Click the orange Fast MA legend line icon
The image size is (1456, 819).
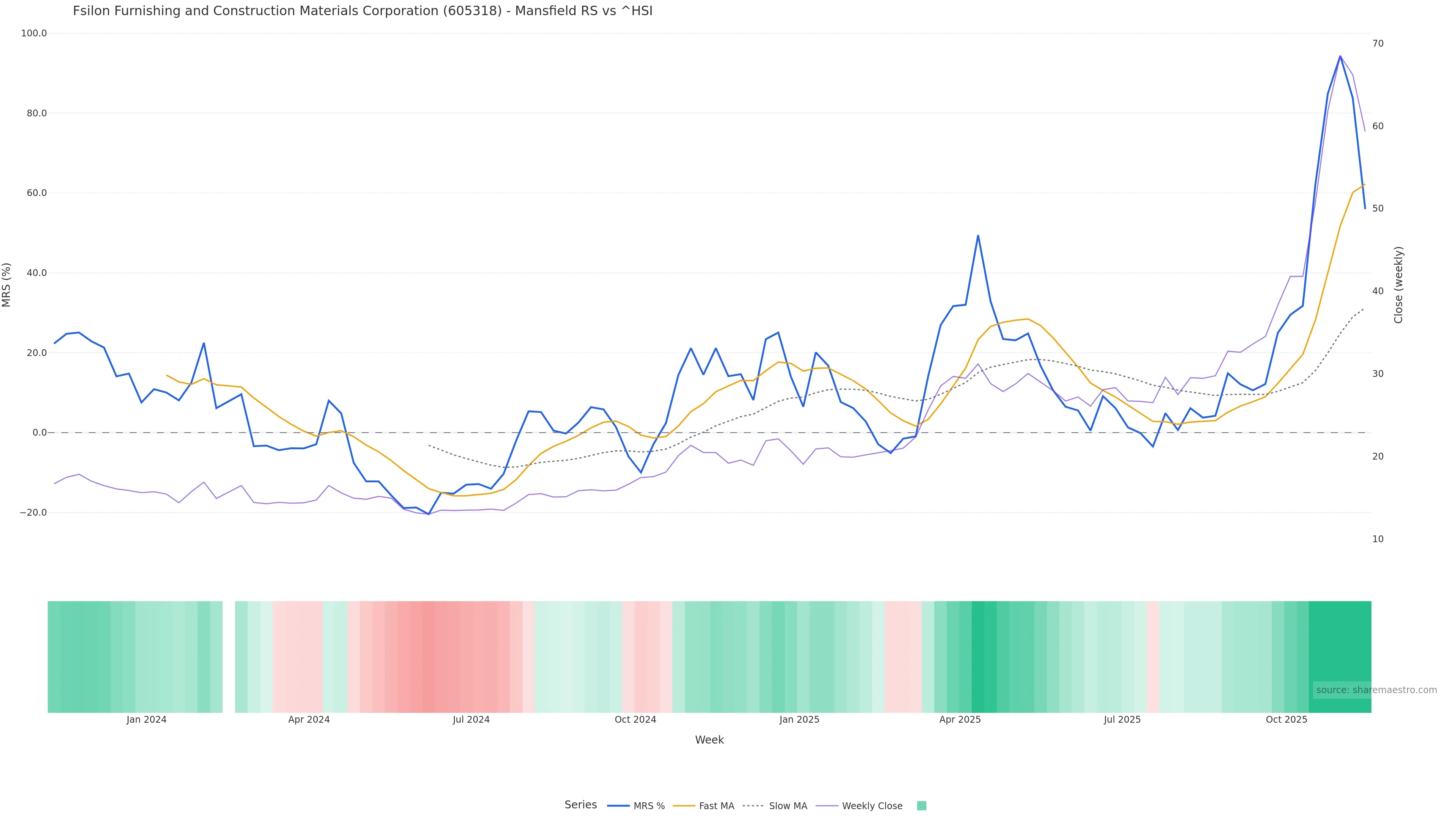[x=684, y=806]
